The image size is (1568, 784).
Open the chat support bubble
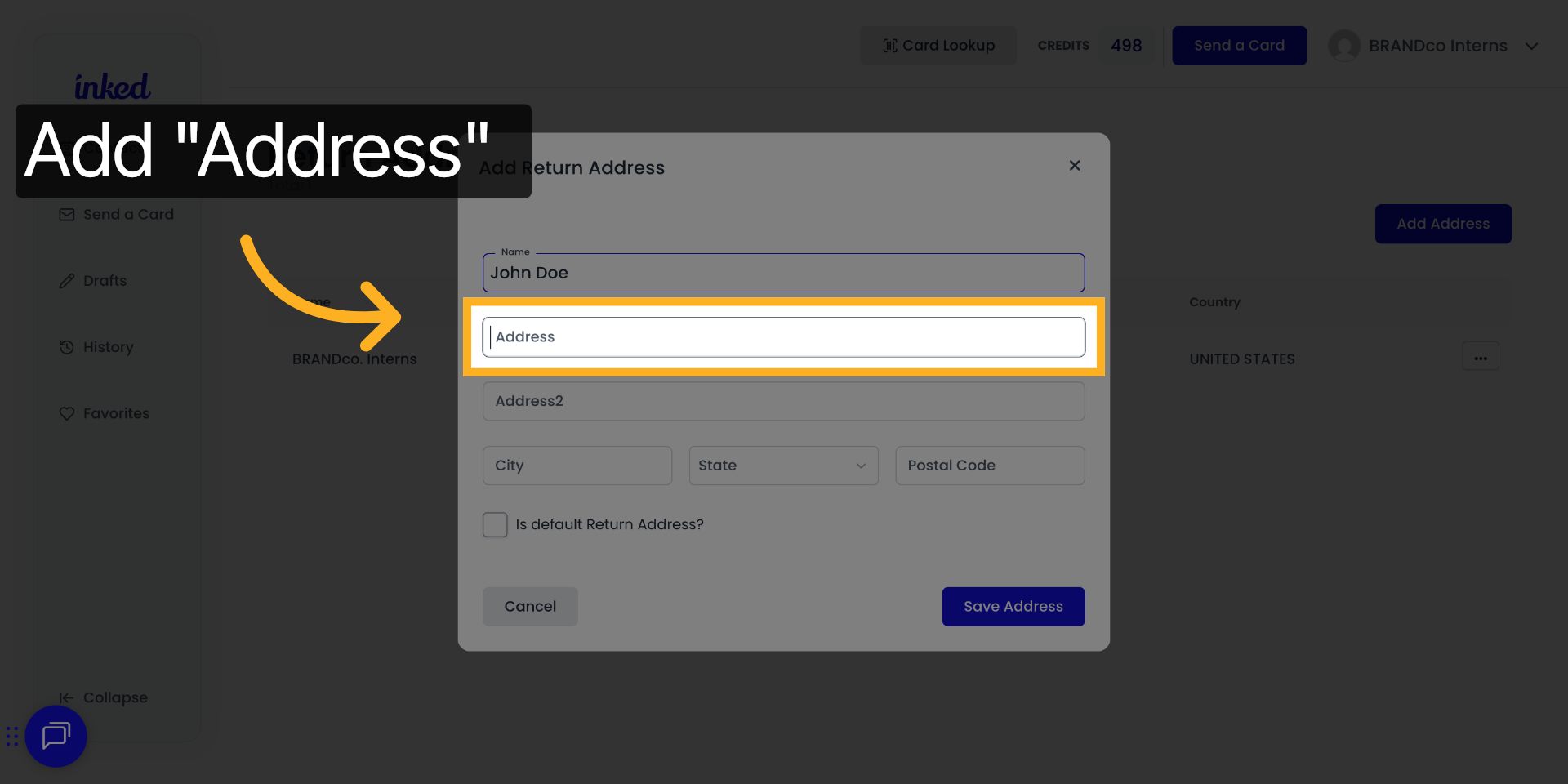pos(56,736)
